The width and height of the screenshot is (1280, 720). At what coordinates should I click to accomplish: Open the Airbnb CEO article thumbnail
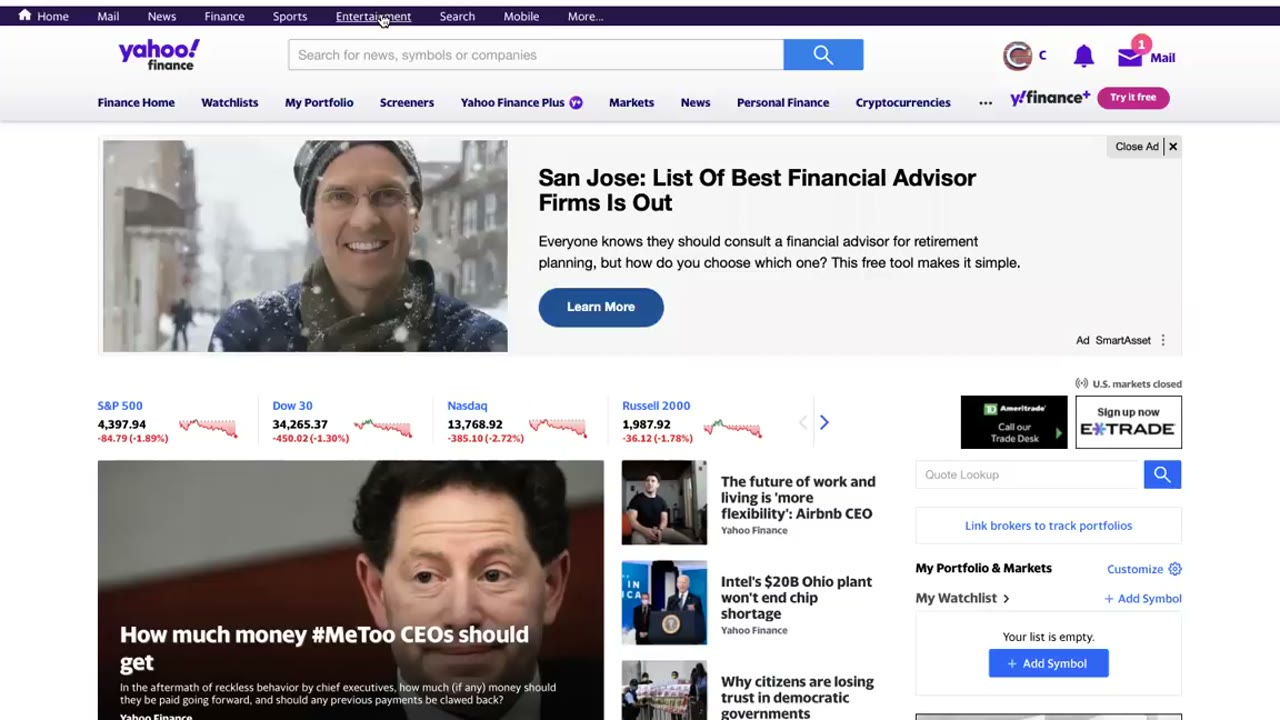tap(664, 502)
